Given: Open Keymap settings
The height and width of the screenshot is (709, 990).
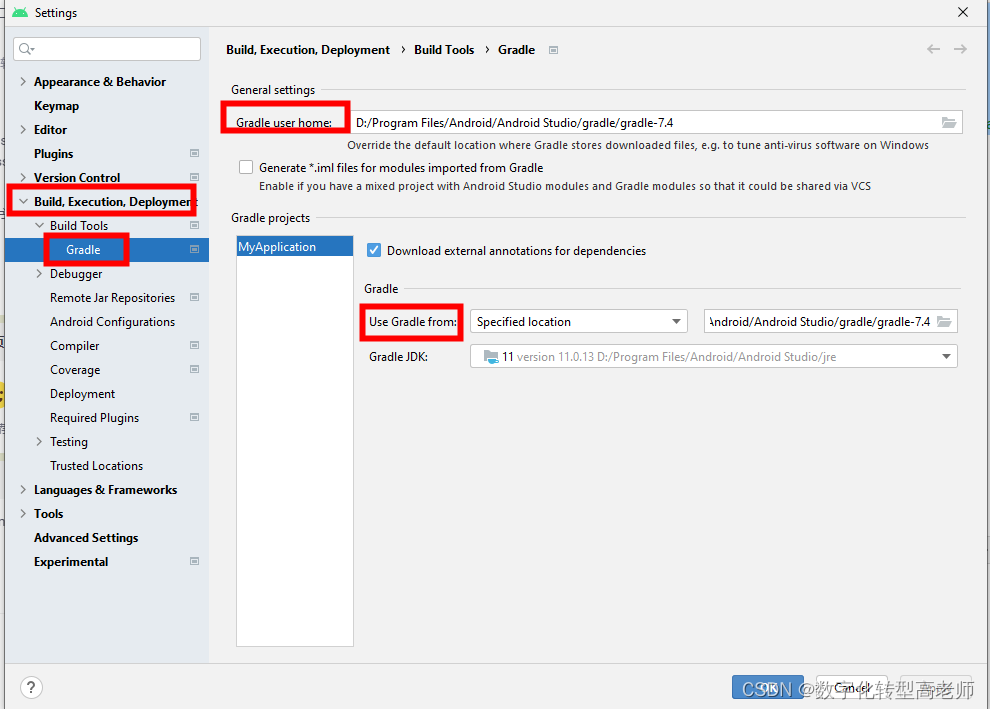Looking at the screenshot, I should coord(56,105).
